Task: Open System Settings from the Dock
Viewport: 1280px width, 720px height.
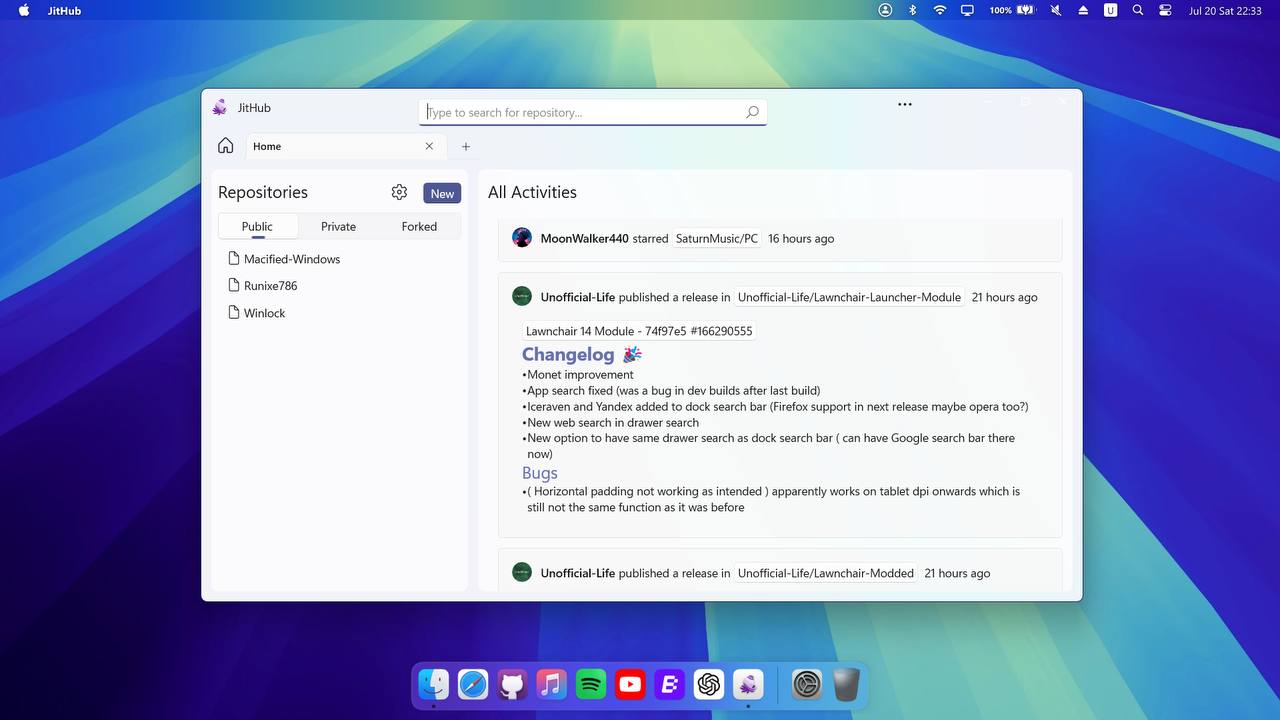Action: point(807,684)
